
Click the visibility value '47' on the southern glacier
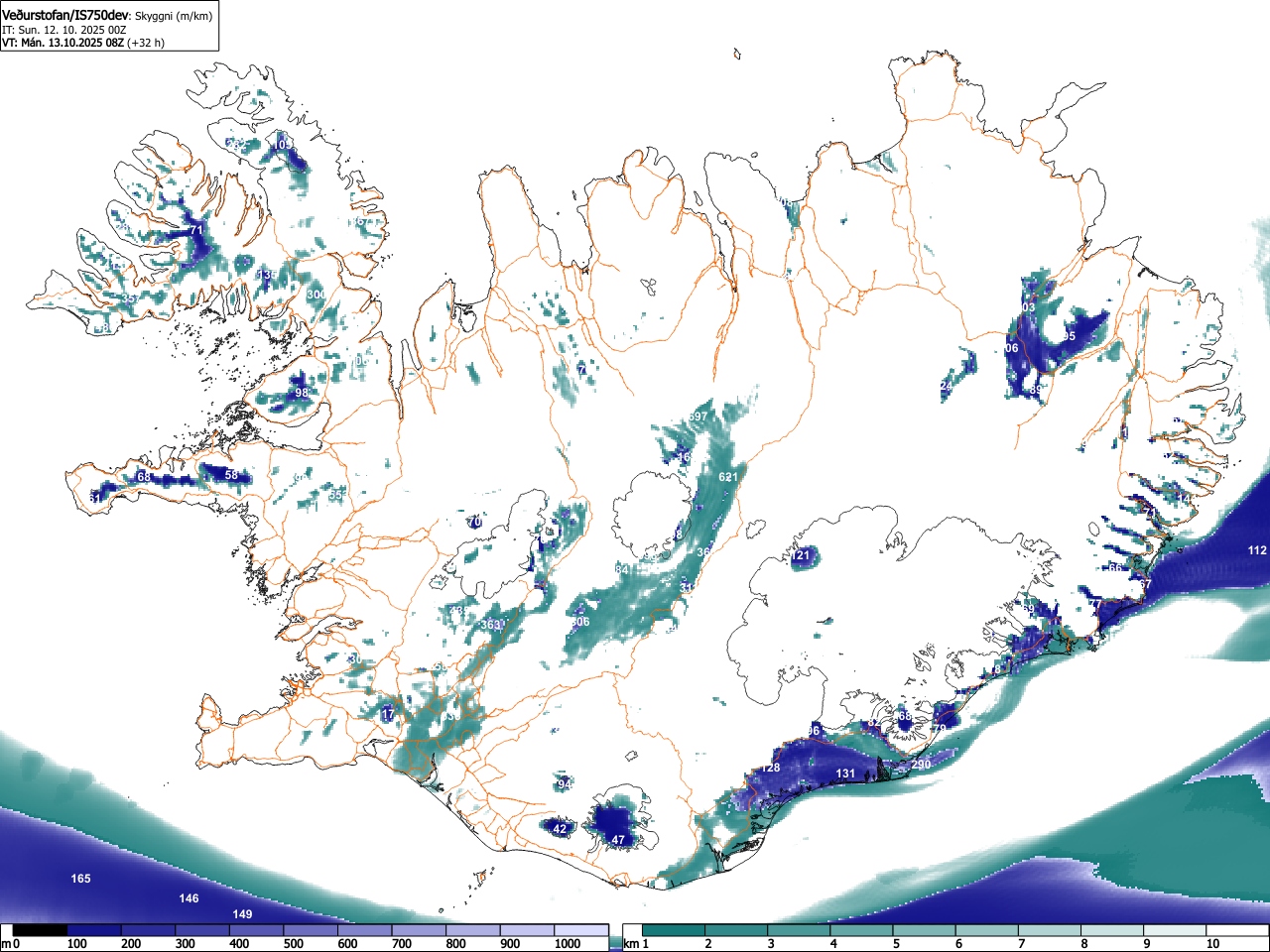pos(618,840)
